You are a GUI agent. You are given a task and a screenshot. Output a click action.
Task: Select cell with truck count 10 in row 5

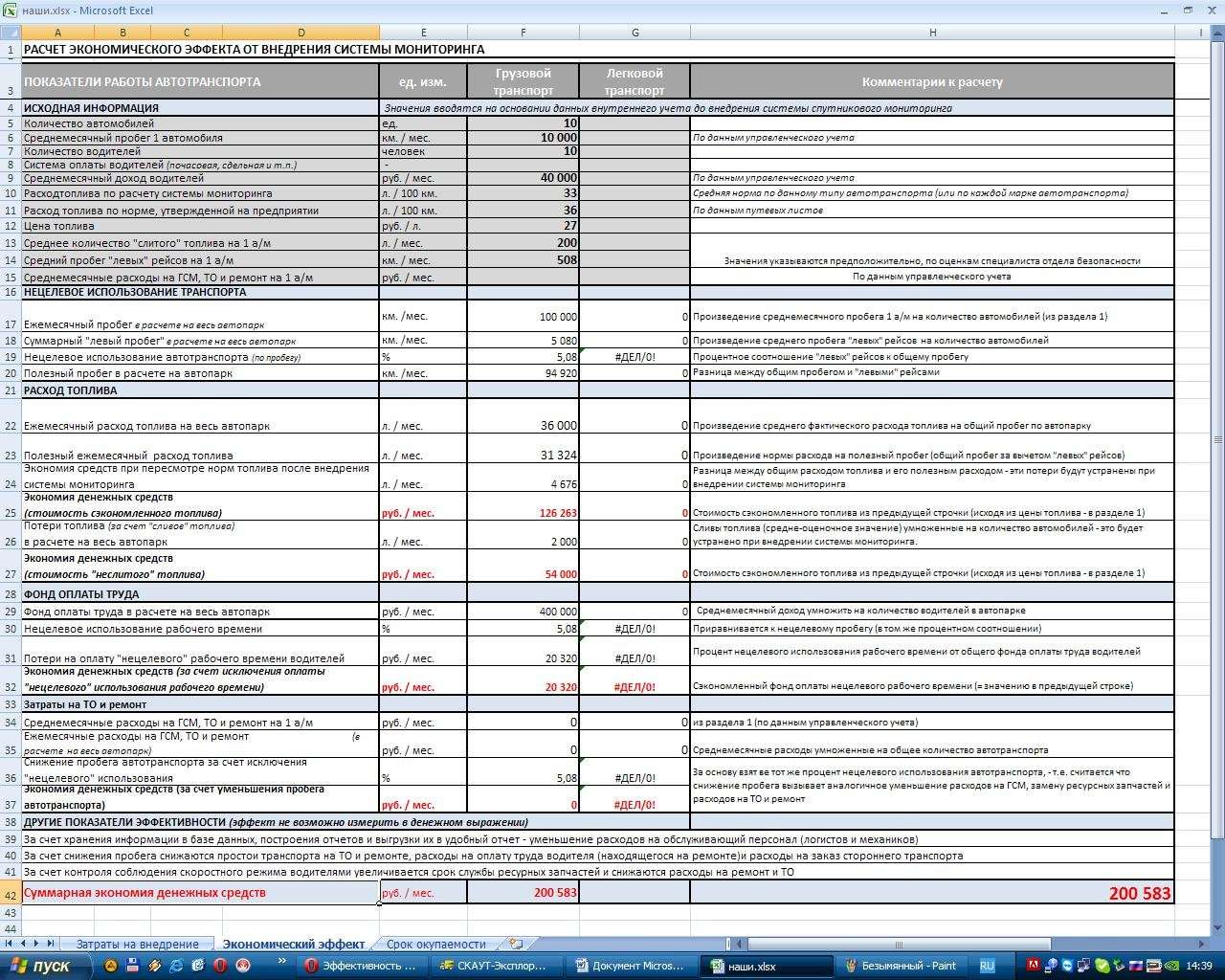[523, 123]
